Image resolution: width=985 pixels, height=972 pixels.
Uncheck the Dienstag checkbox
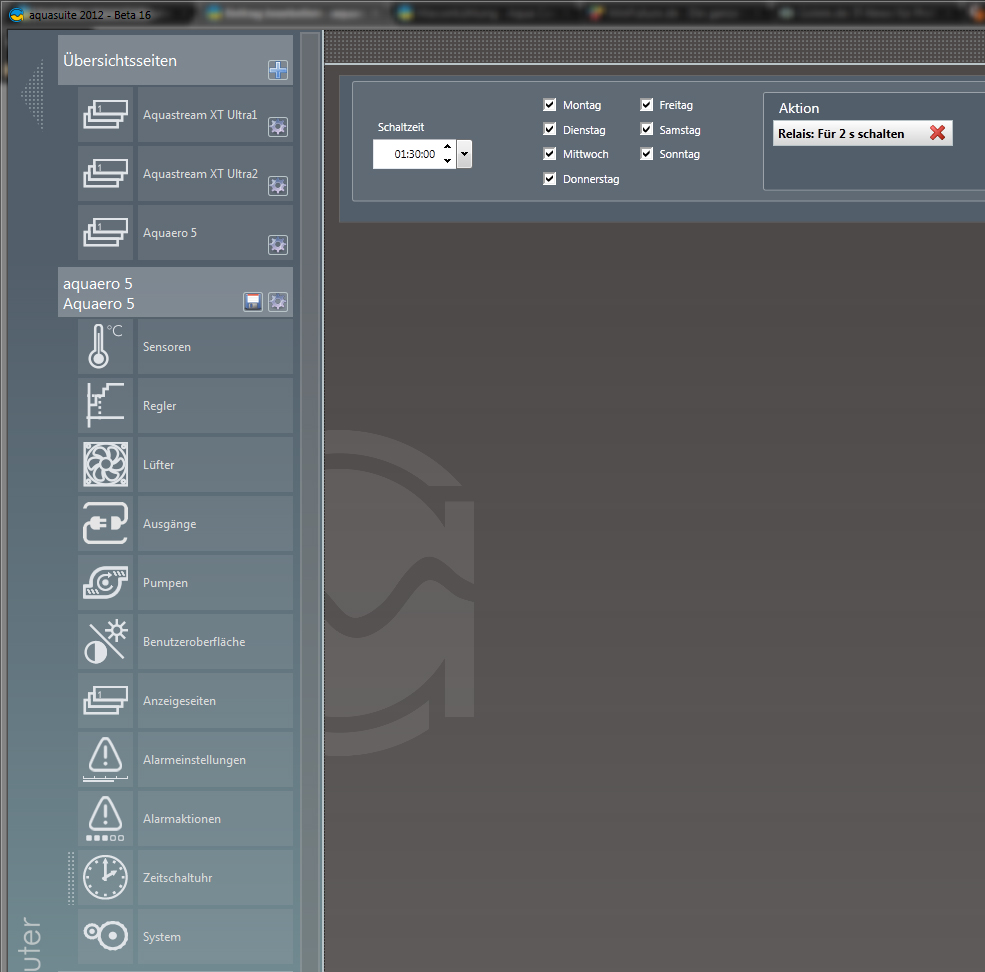click(550, 129)
